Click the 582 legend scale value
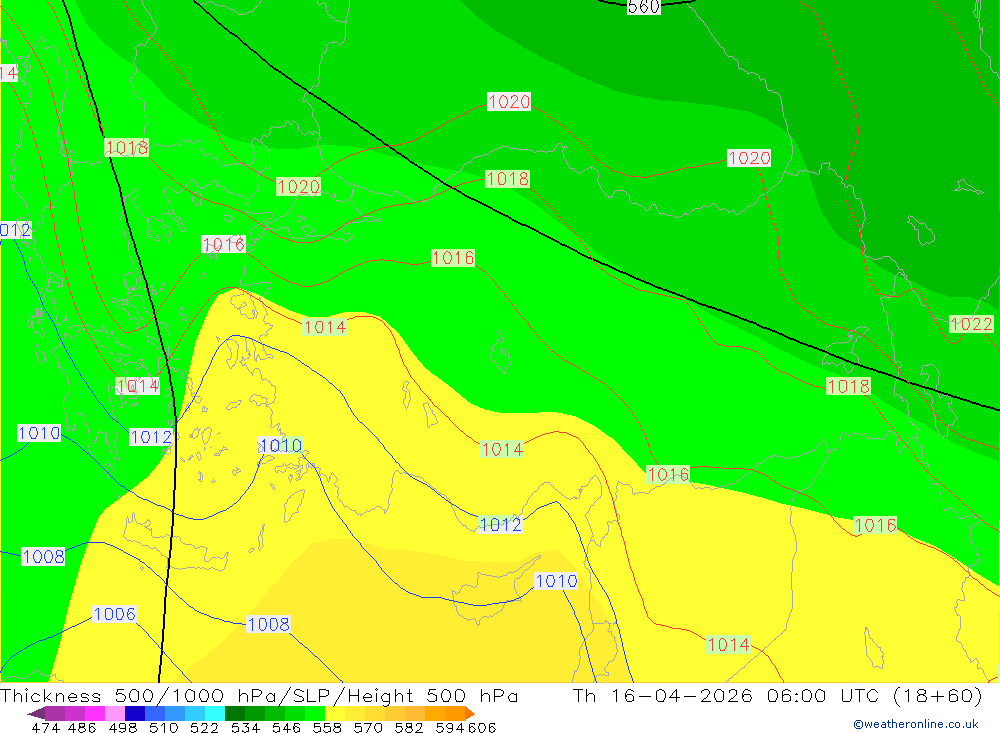 tap(408, 727)
